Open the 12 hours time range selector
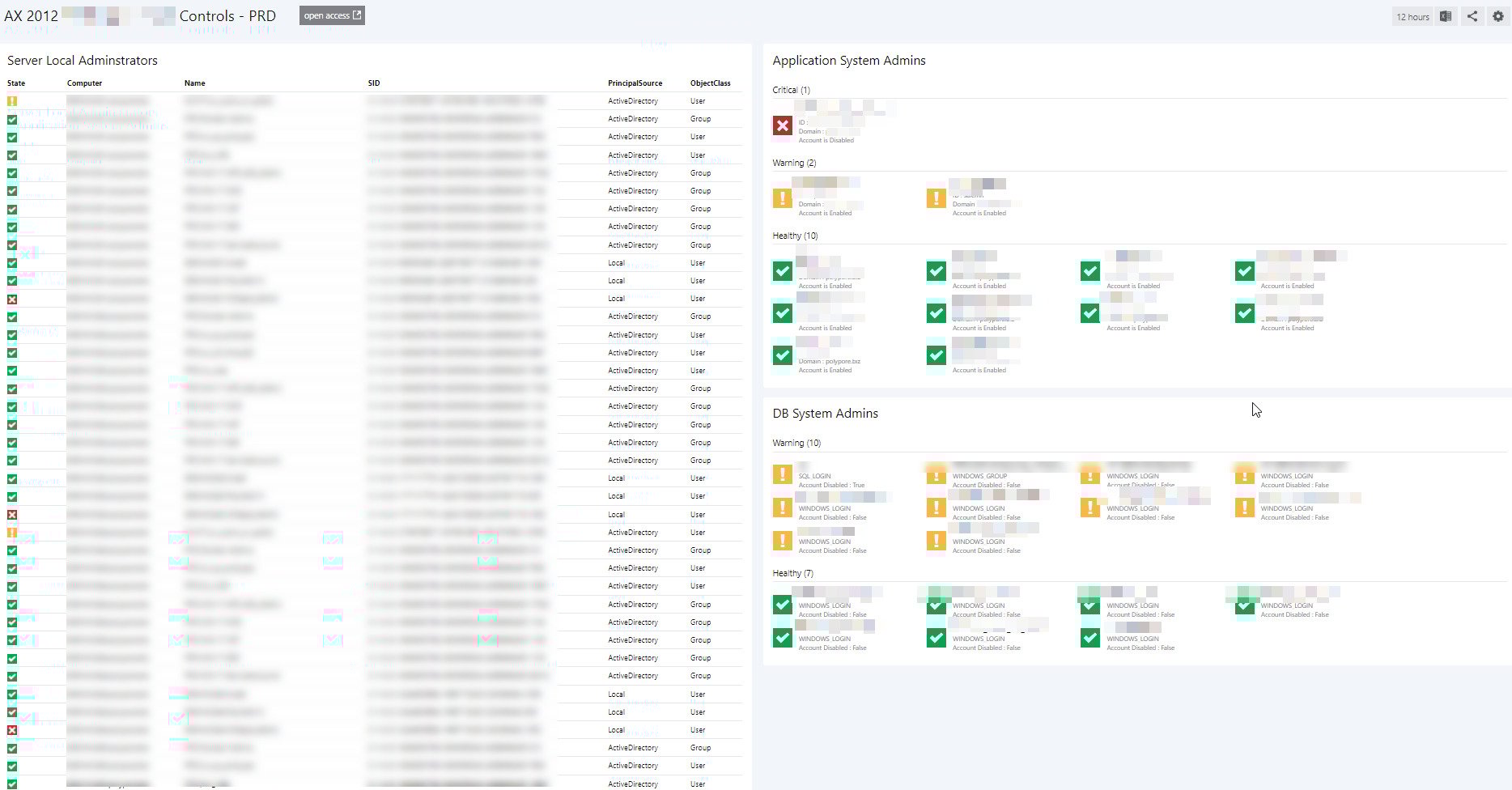The image size is (1512, 790). point(1412,16)
